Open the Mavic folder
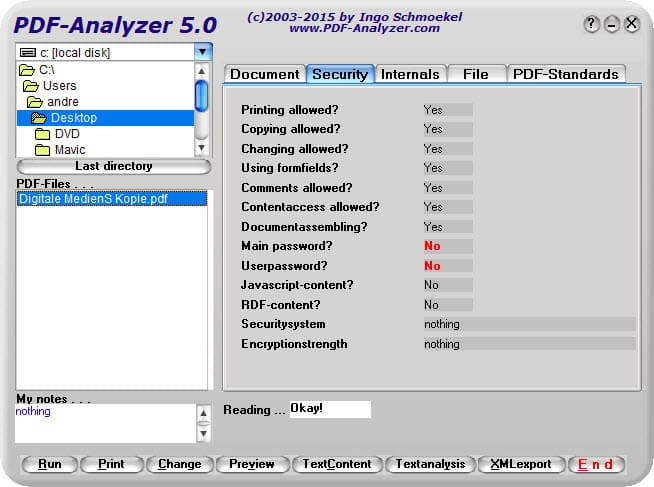 pos(60,150)
